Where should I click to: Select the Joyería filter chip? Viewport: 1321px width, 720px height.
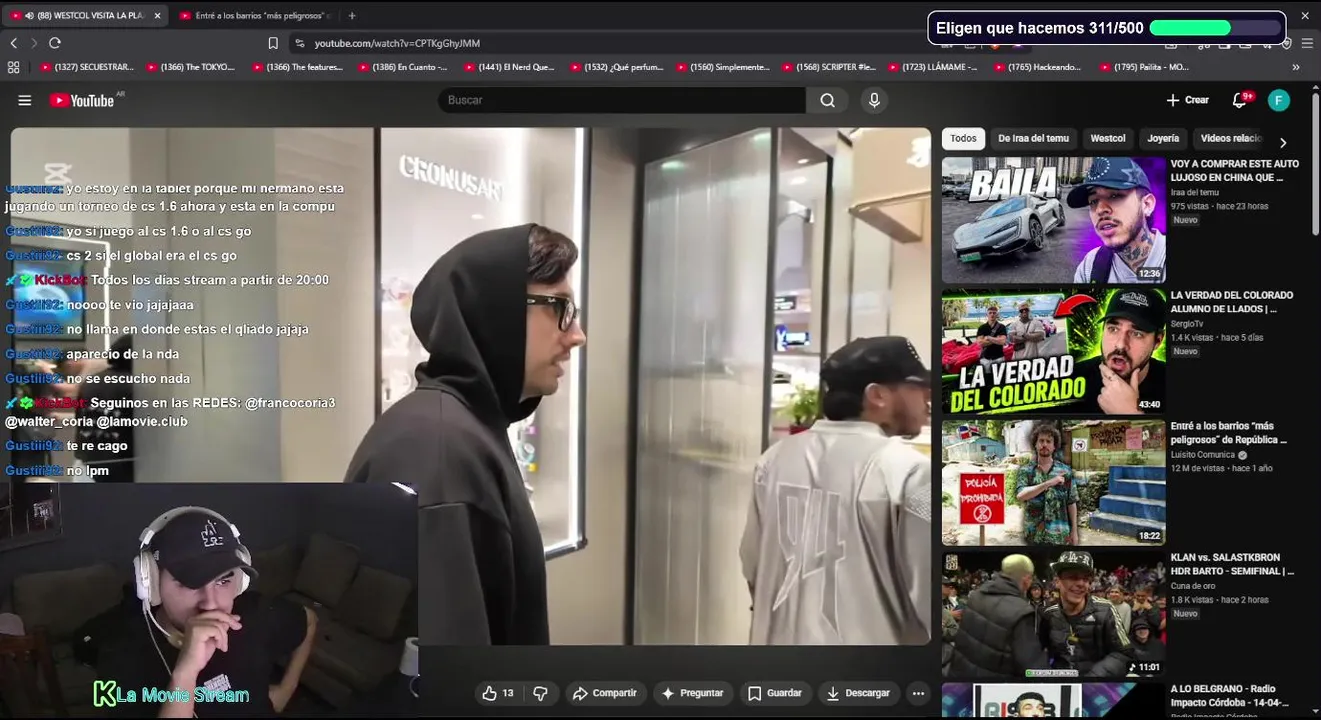1163,139
